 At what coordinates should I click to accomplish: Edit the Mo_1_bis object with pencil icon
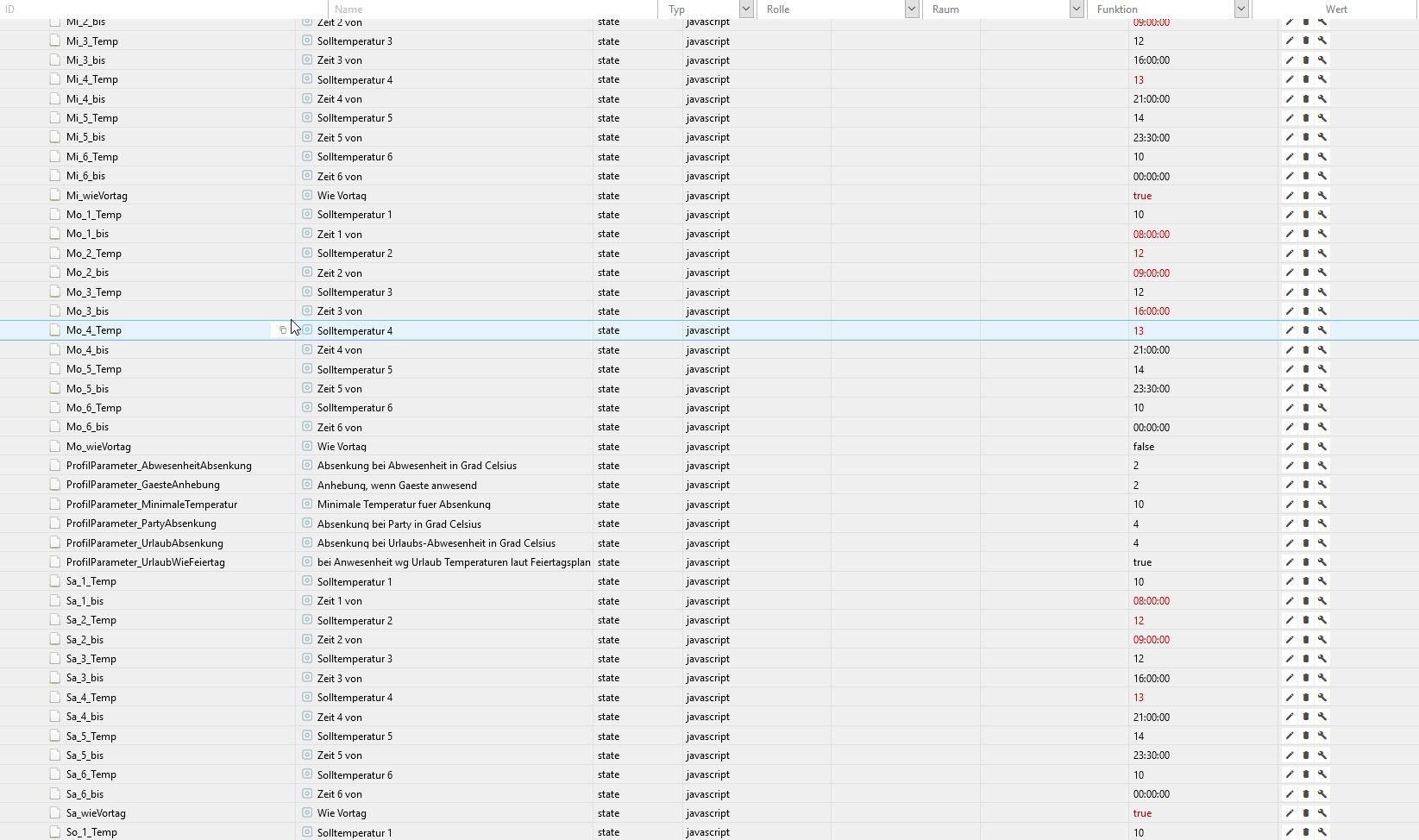pos(1290,234)
